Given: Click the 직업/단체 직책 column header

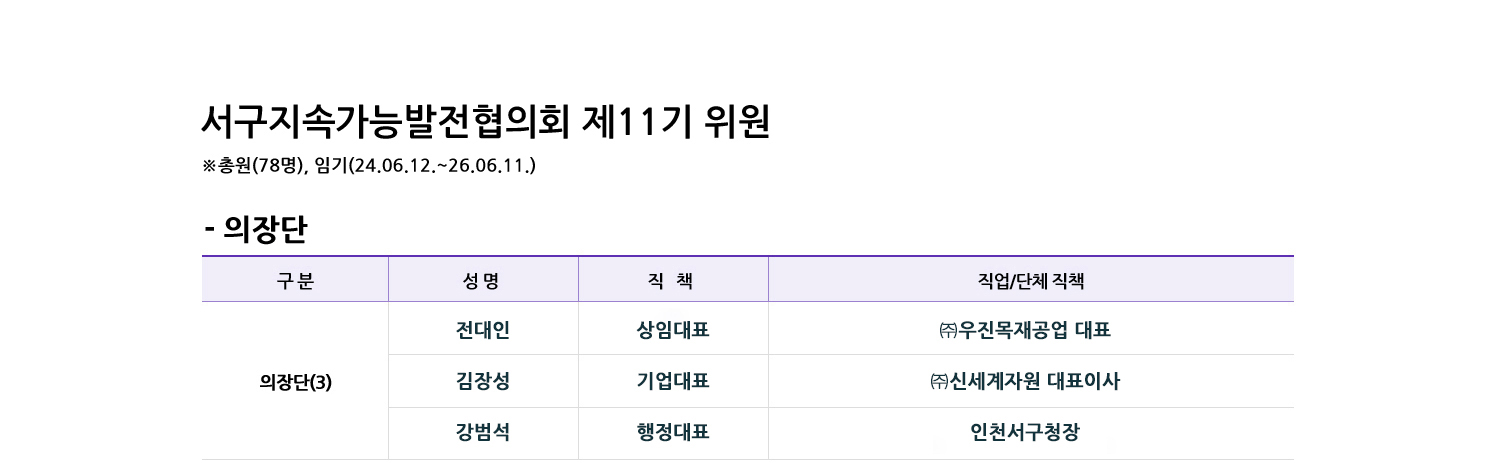Looking at the screenshot, I should coord(1031,281).
